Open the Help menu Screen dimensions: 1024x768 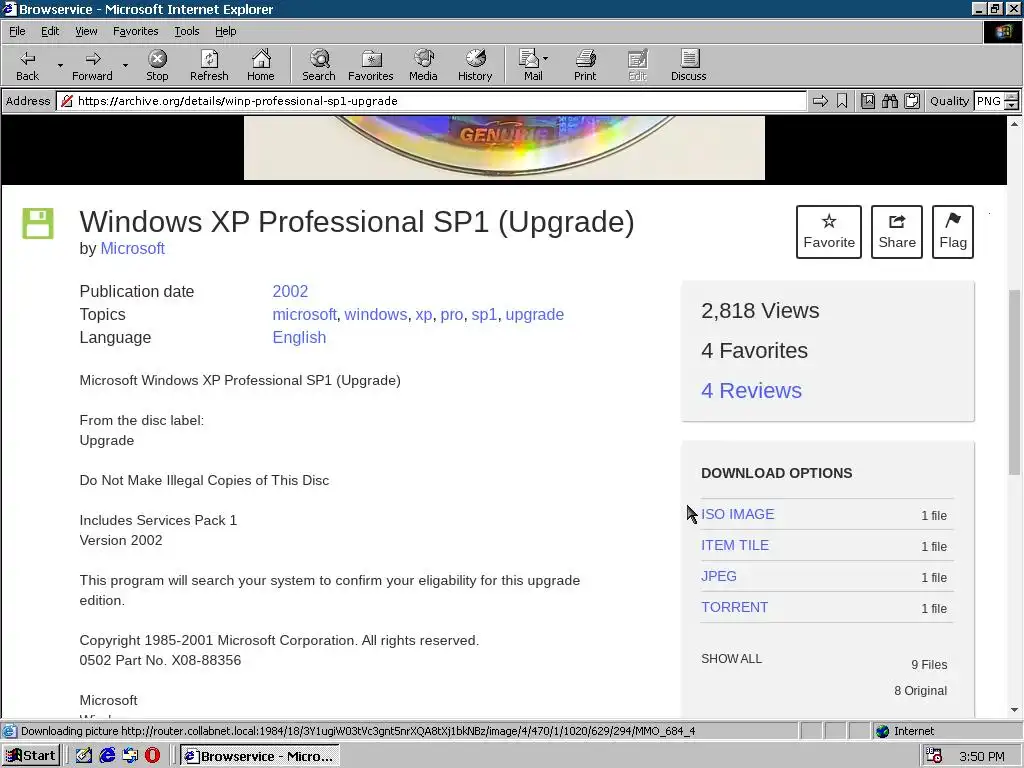pos(225,31)
